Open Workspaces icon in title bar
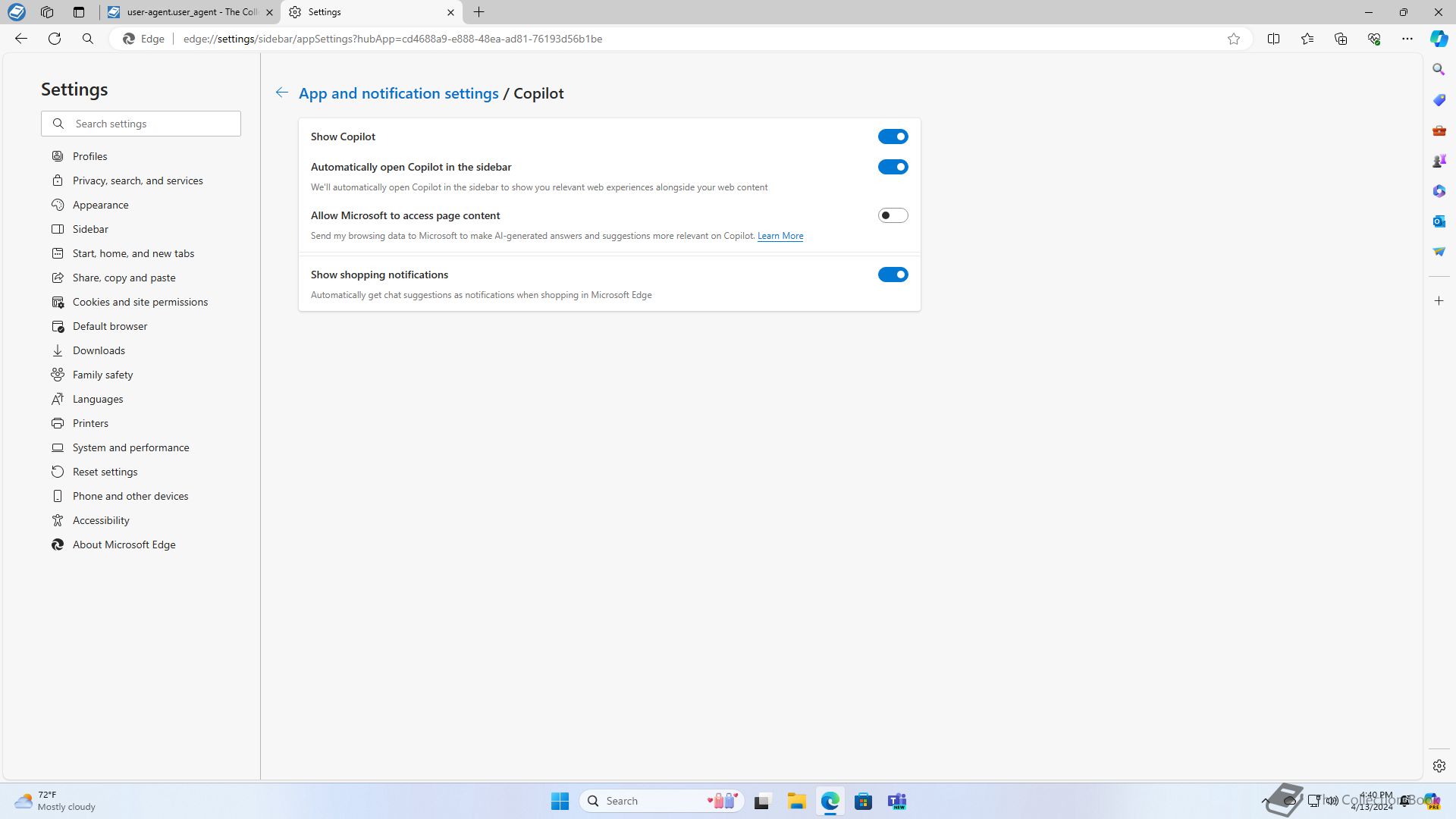Screen dimensions: 1456x819 click(47, 12)
